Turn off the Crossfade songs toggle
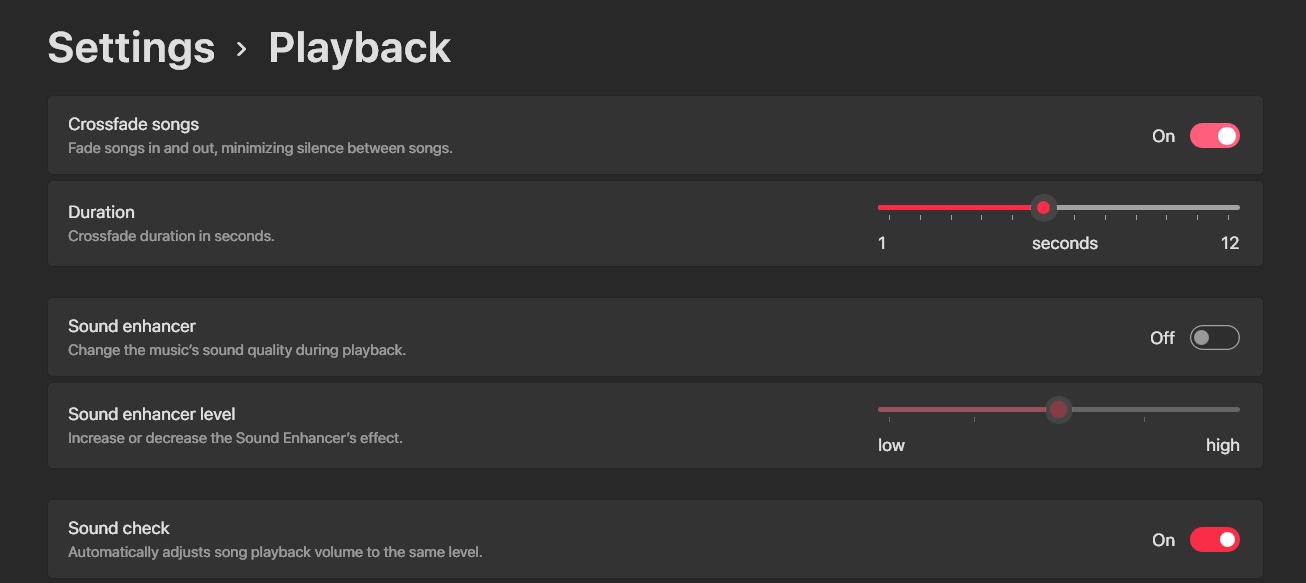 (1214, 136)
